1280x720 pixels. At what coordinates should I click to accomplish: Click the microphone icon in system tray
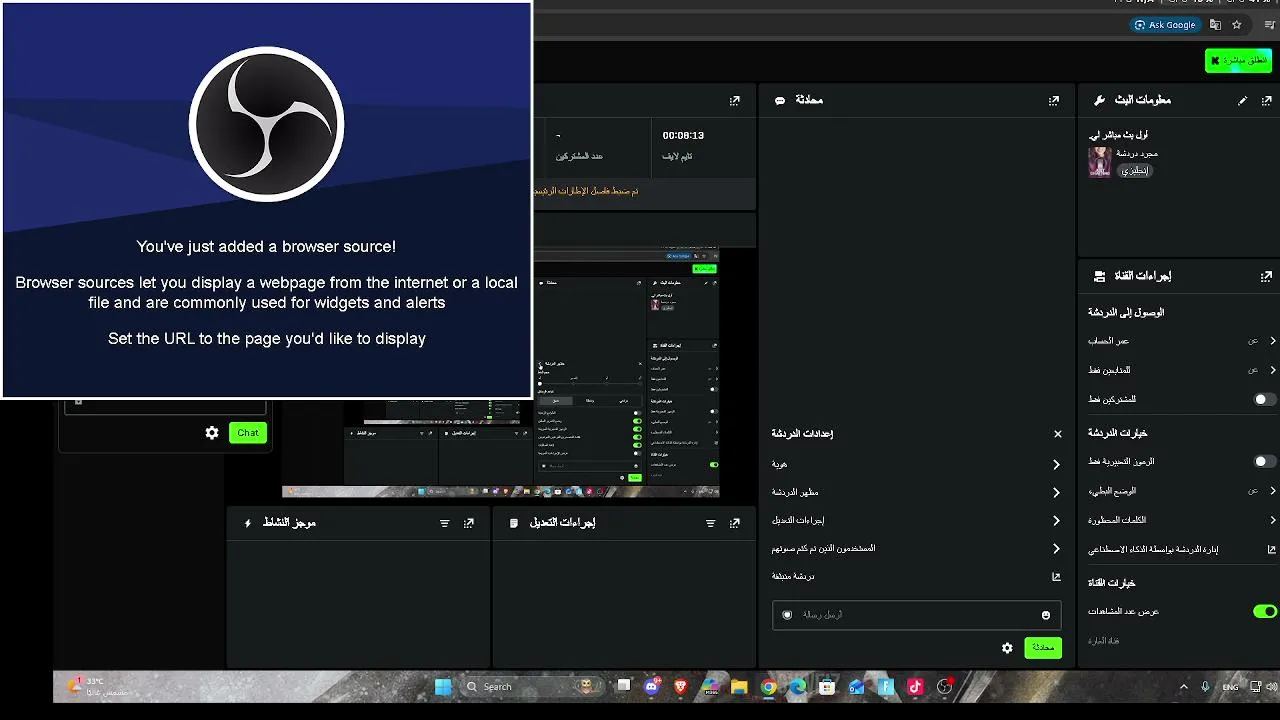pyautogui.click(x=1205, y=687)
